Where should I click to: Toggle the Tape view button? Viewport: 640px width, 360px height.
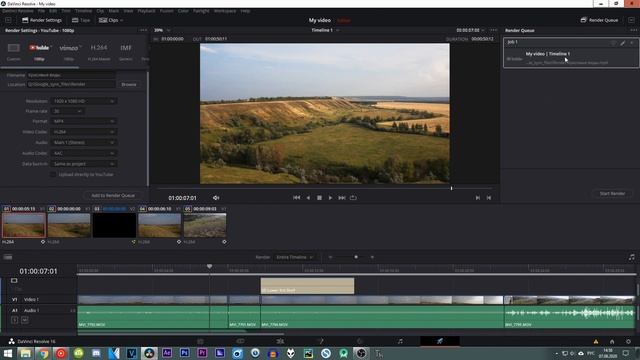coord(81,20)
